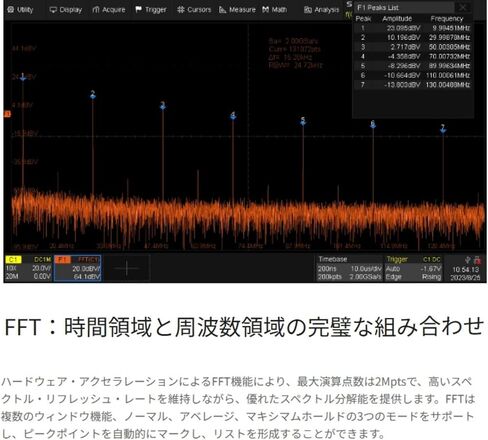Open the F1 FFT math descriptor box
The height and width of the screenshot is (440, 488).
coord(78,268)
